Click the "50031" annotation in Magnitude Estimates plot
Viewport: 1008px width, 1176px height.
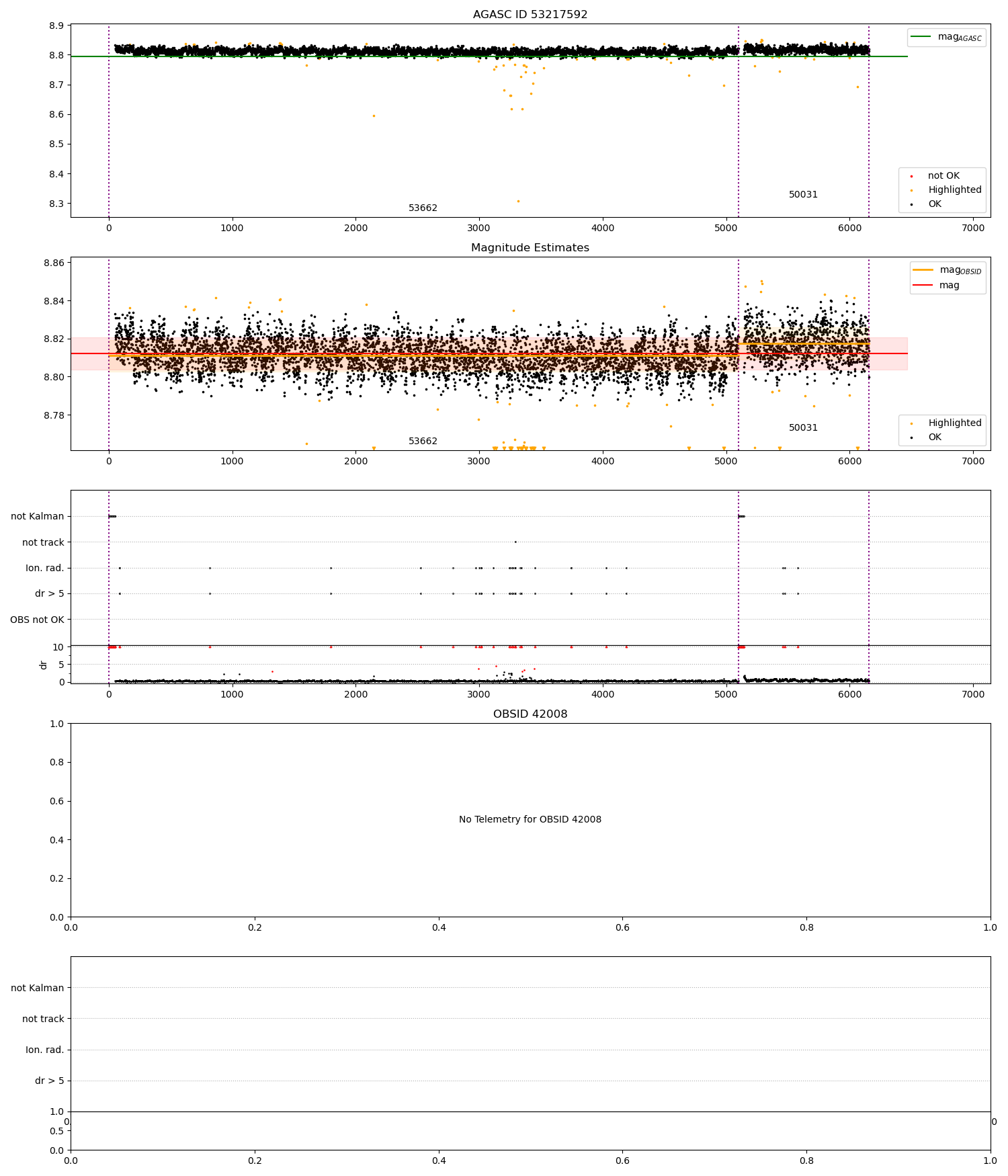pyautogui.click(x=803, y=427)
